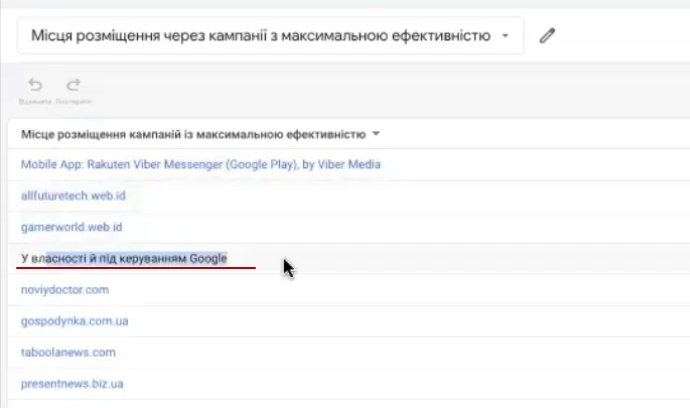Click the gospodynka.com.ua link
The image size is (690, 408).
tap(75, 321)
